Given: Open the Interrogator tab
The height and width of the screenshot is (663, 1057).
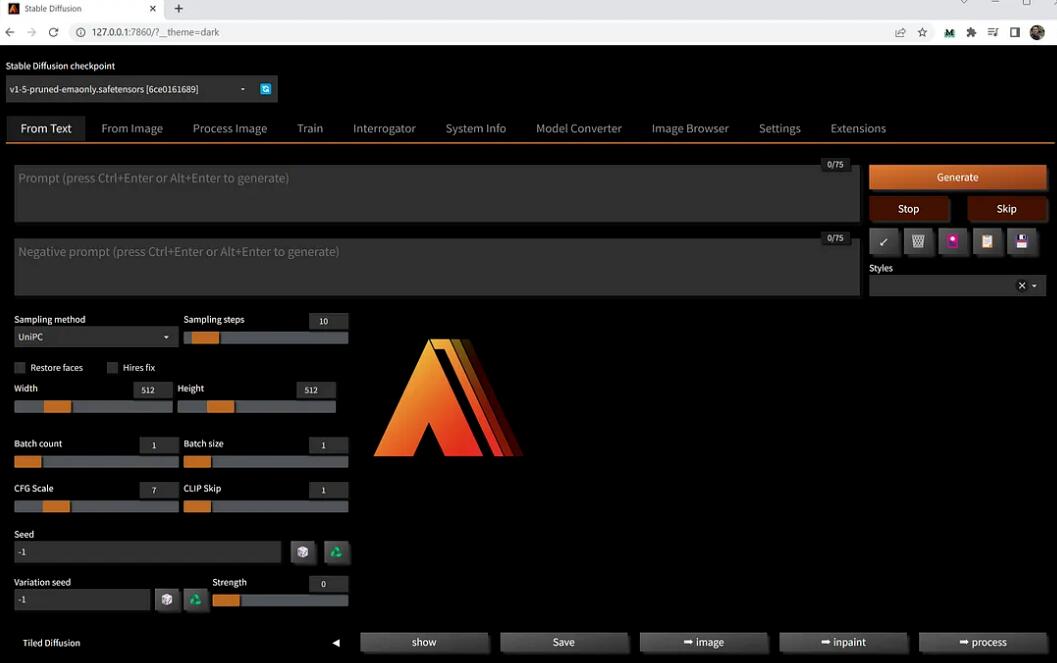Looking at the screenshot, I should 384,129.
